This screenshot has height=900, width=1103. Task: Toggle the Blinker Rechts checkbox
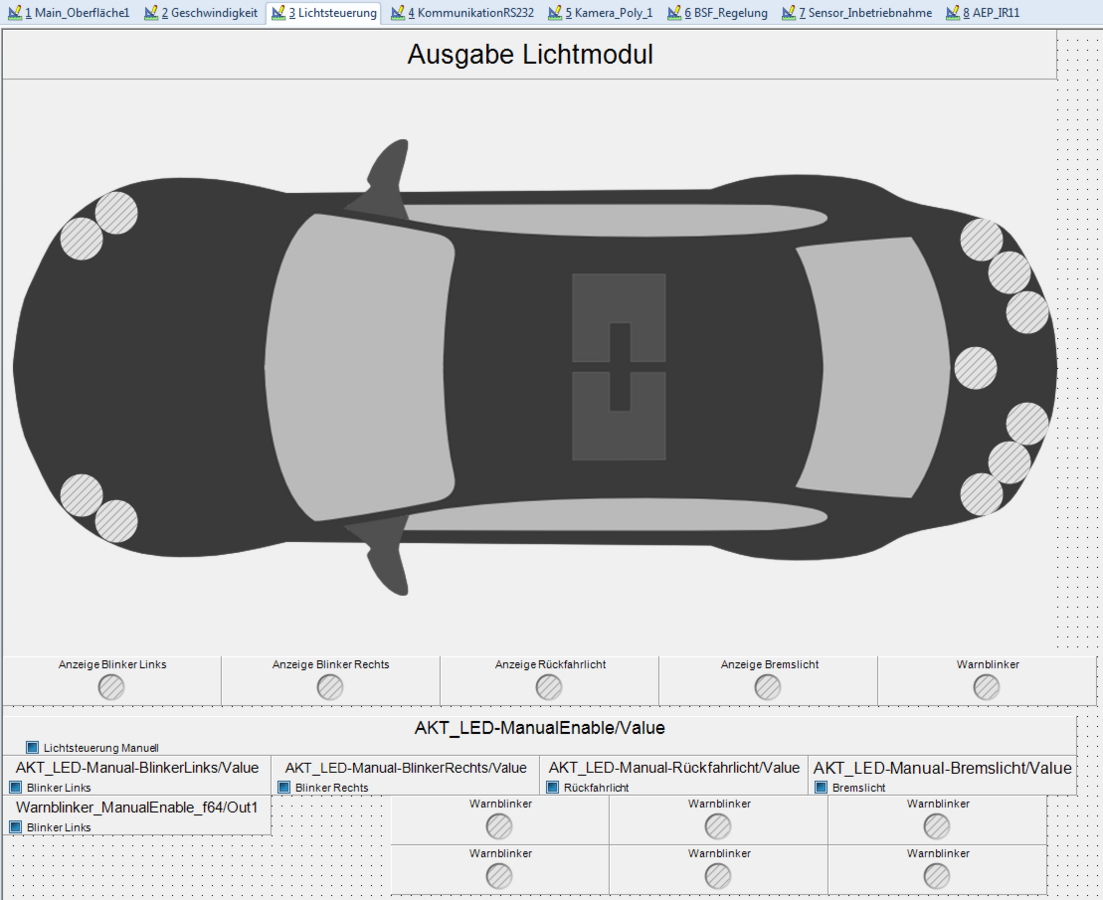pos(283,787)
